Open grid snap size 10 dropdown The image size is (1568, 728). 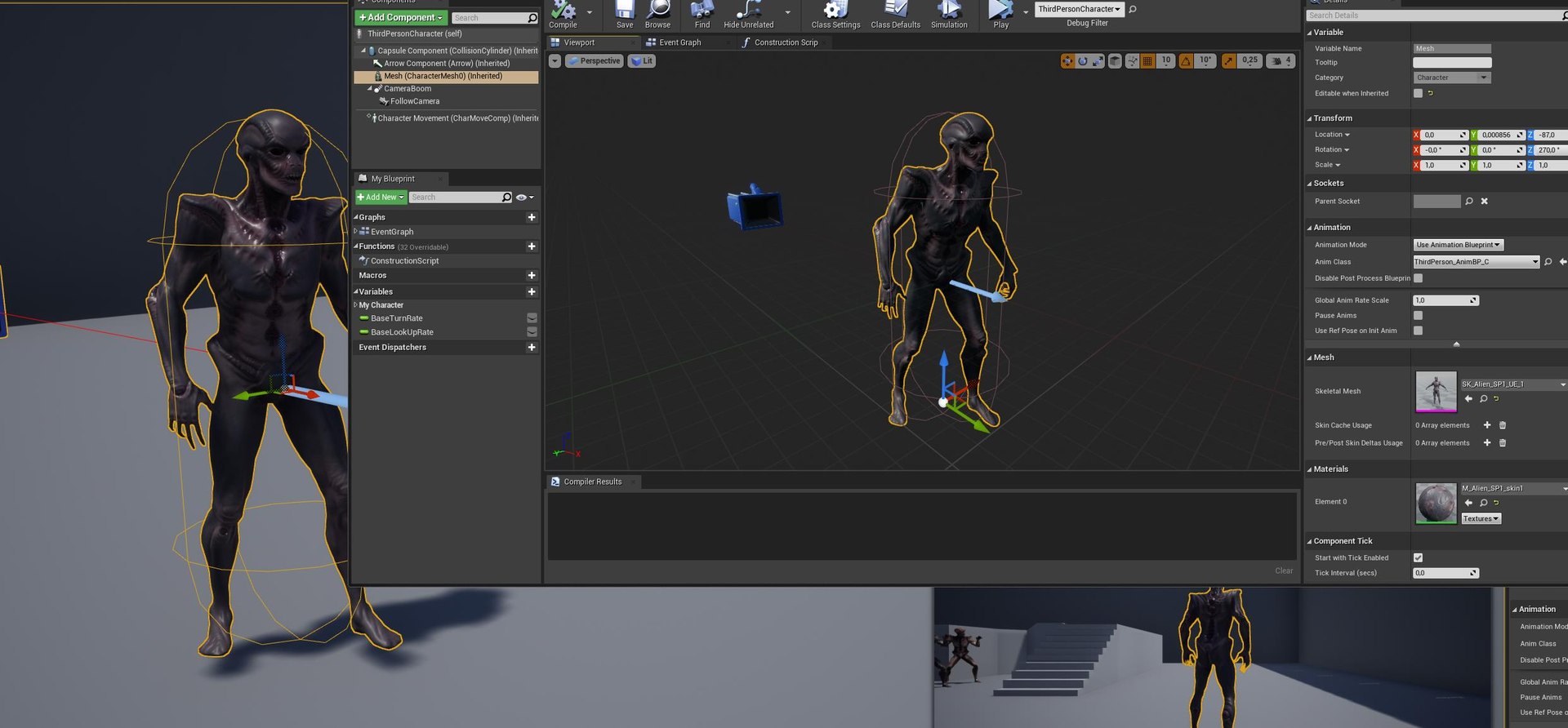pyautogui.click(x=1165, y=61)
